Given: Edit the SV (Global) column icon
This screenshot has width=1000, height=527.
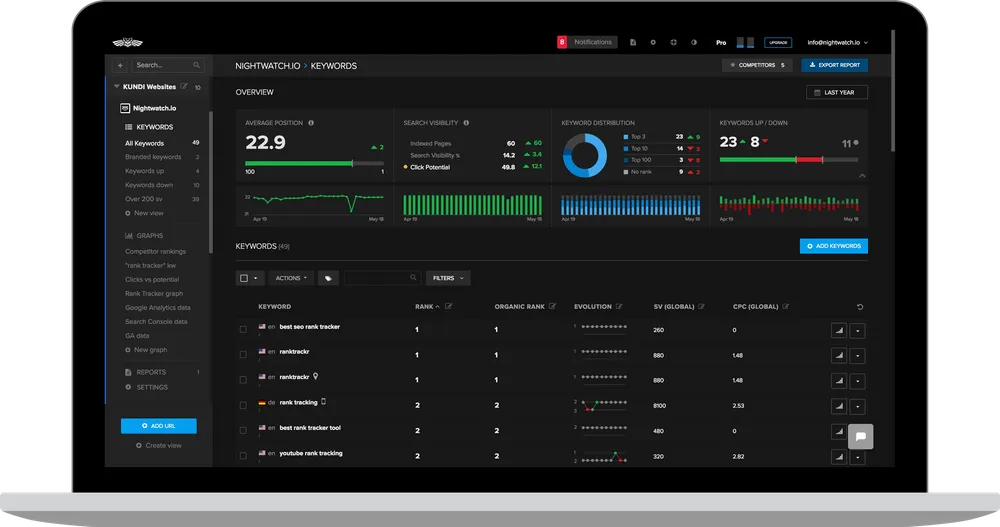Looking at the screenshot, I should click(x=702, y=306).
